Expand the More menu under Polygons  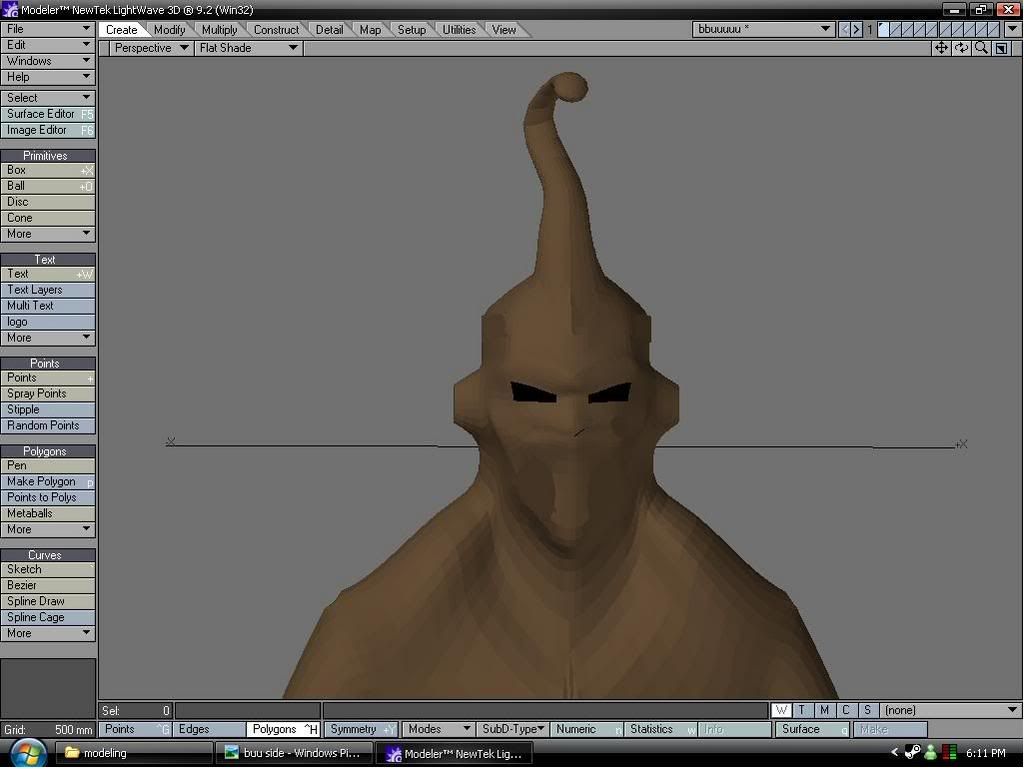[48, 529]
